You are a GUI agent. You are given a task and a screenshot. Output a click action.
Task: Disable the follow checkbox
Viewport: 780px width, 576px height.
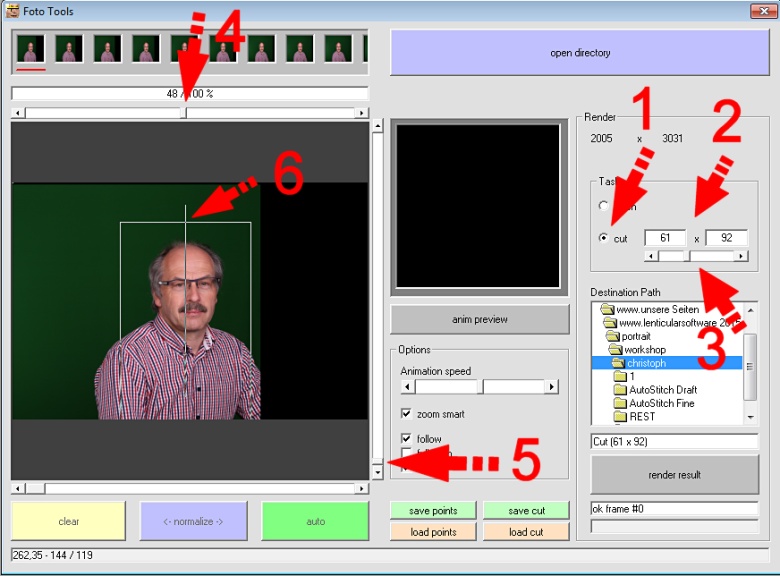pos(406,439)
